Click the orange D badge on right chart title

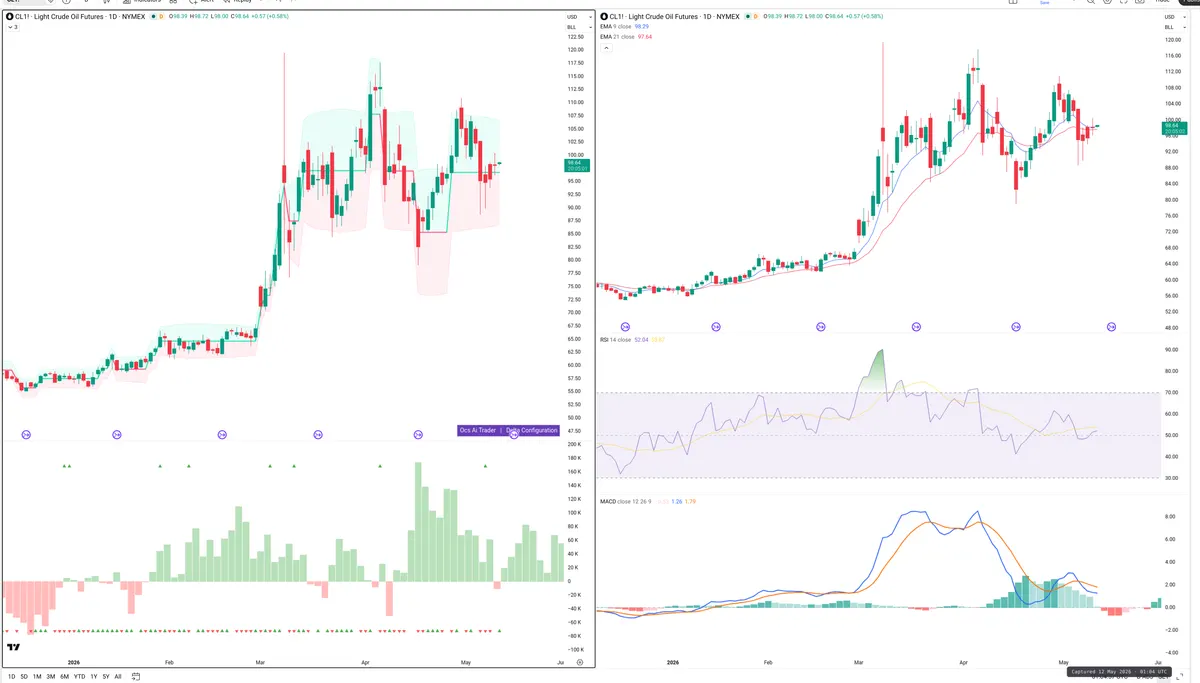point(755,17)
